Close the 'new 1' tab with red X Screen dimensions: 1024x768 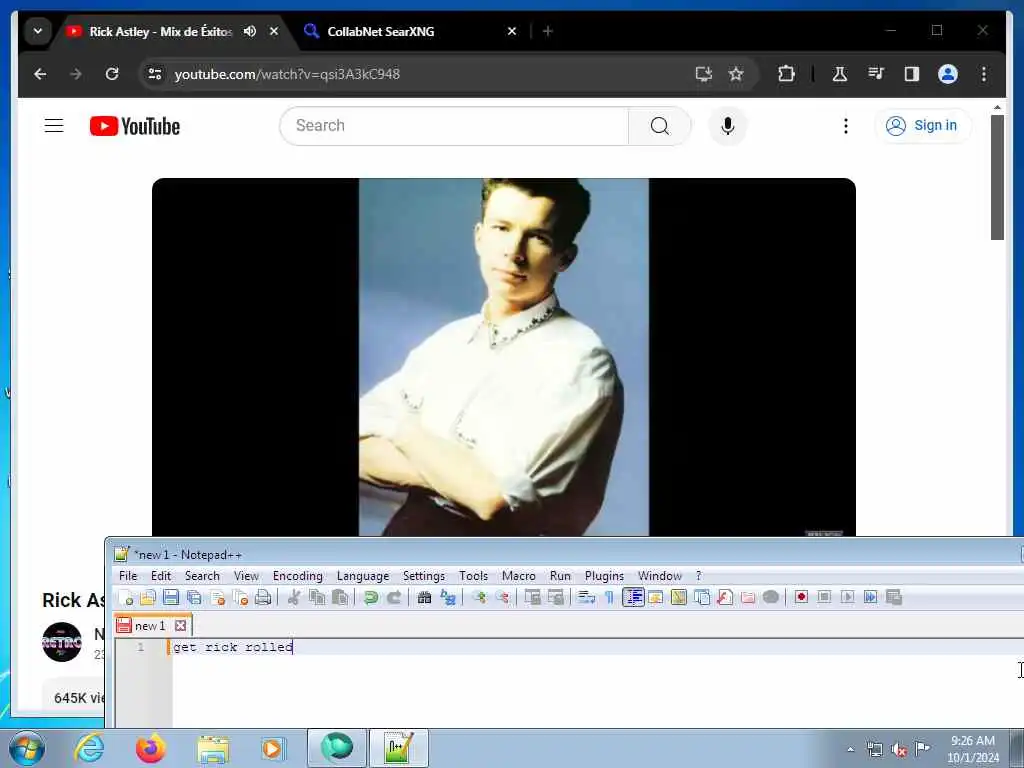pos(181,626)
